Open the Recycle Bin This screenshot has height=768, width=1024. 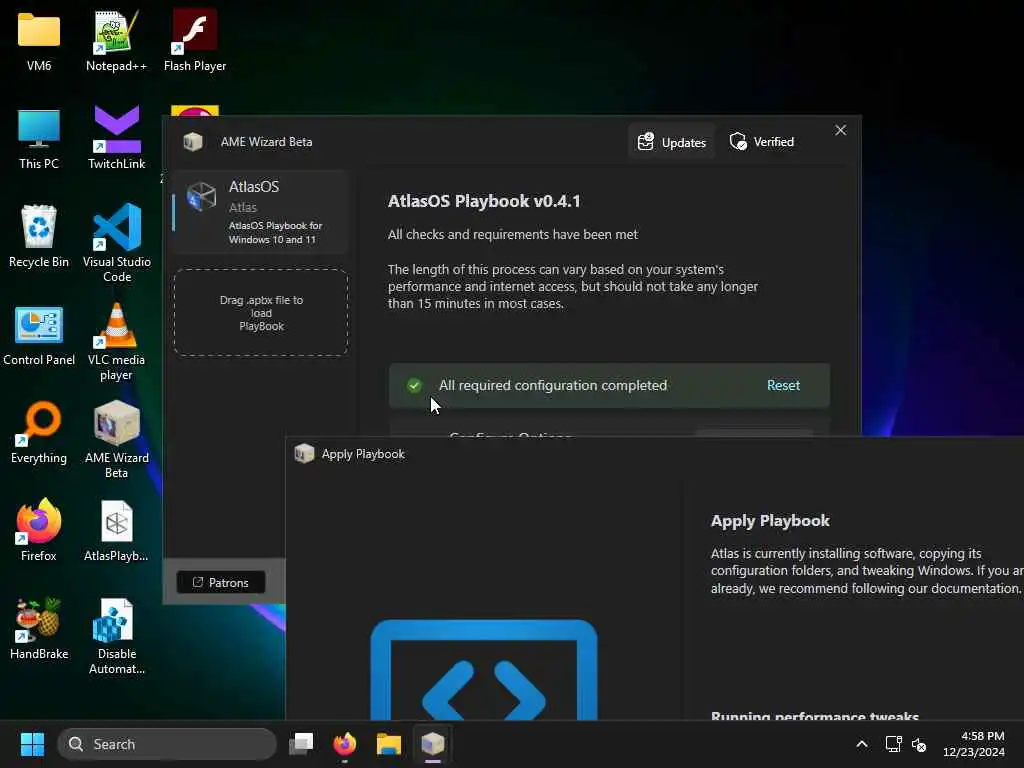39,236
